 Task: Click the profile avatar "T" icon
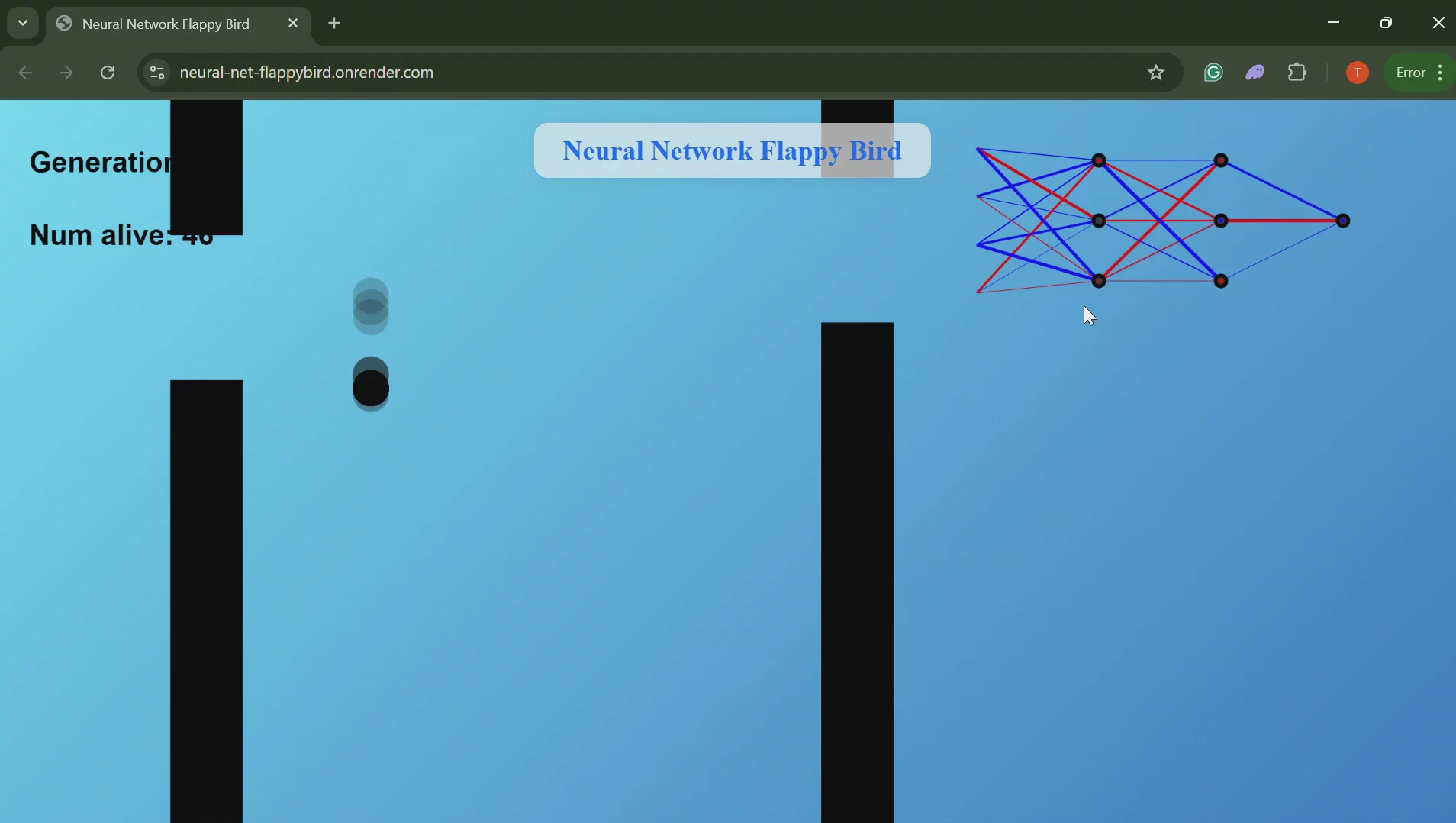point(1359,73)
